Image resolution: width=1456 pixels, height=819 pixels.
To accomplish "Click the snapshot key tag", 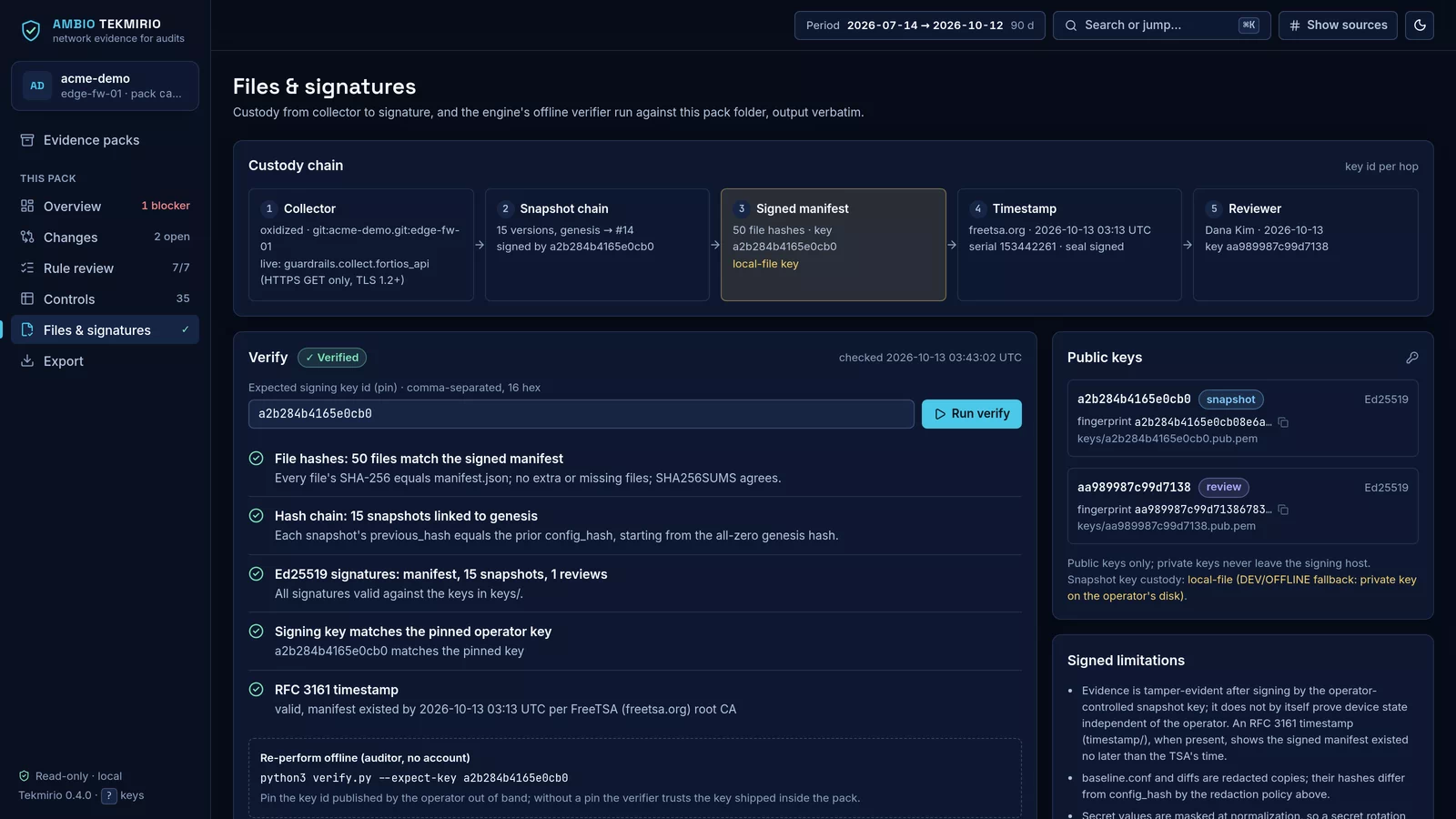I will tap(1230, 399).
